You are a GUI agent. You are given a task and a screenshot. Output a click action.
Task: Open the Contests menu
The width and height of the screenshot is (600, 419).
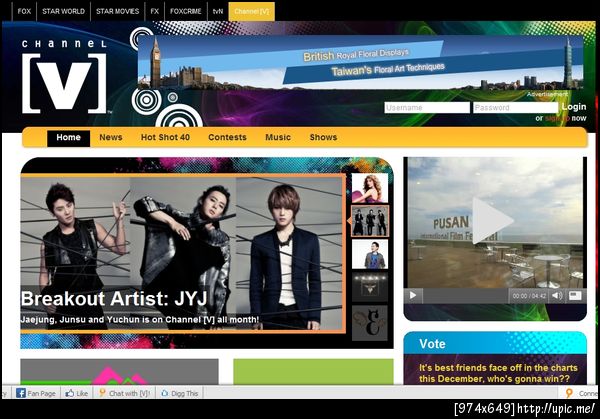tap(227, 137)
